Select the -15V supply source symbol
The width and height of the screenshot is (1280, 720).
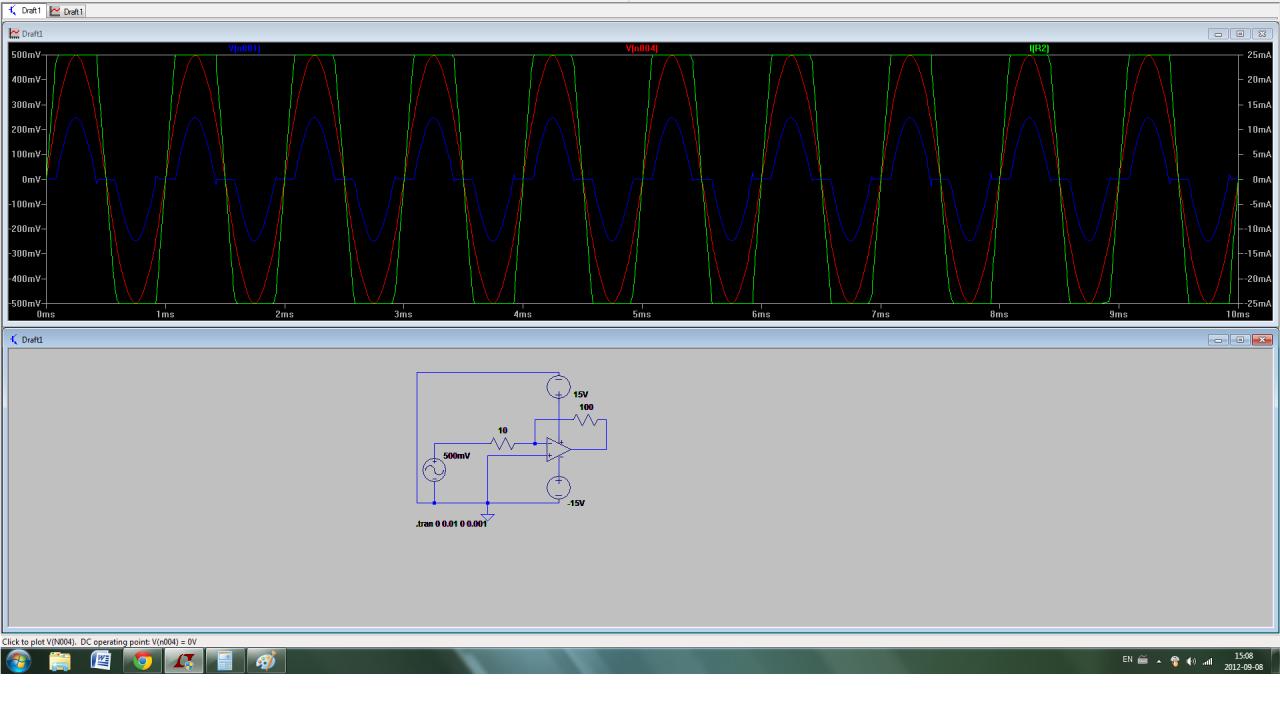pyautogui.click(x=559, y=488)
